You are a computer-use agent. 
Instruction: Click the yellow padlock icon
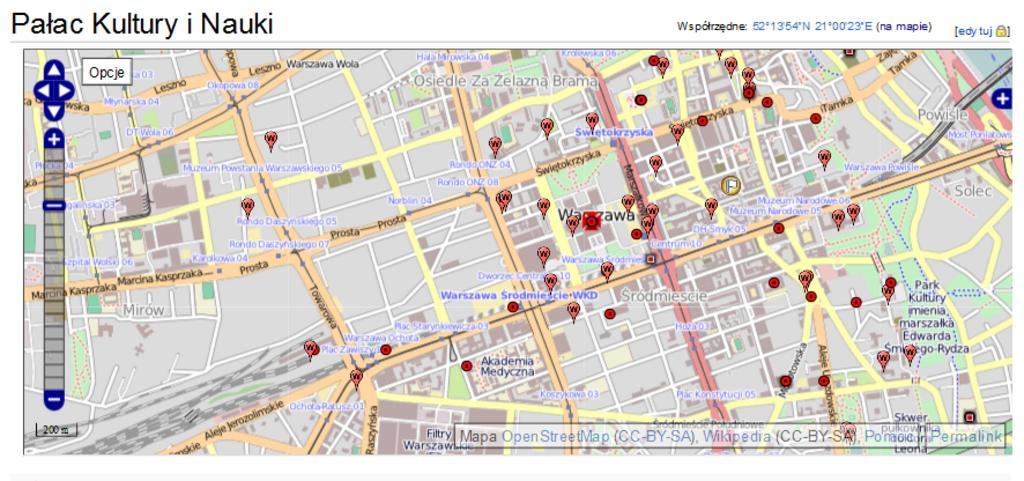point(1001,31)
